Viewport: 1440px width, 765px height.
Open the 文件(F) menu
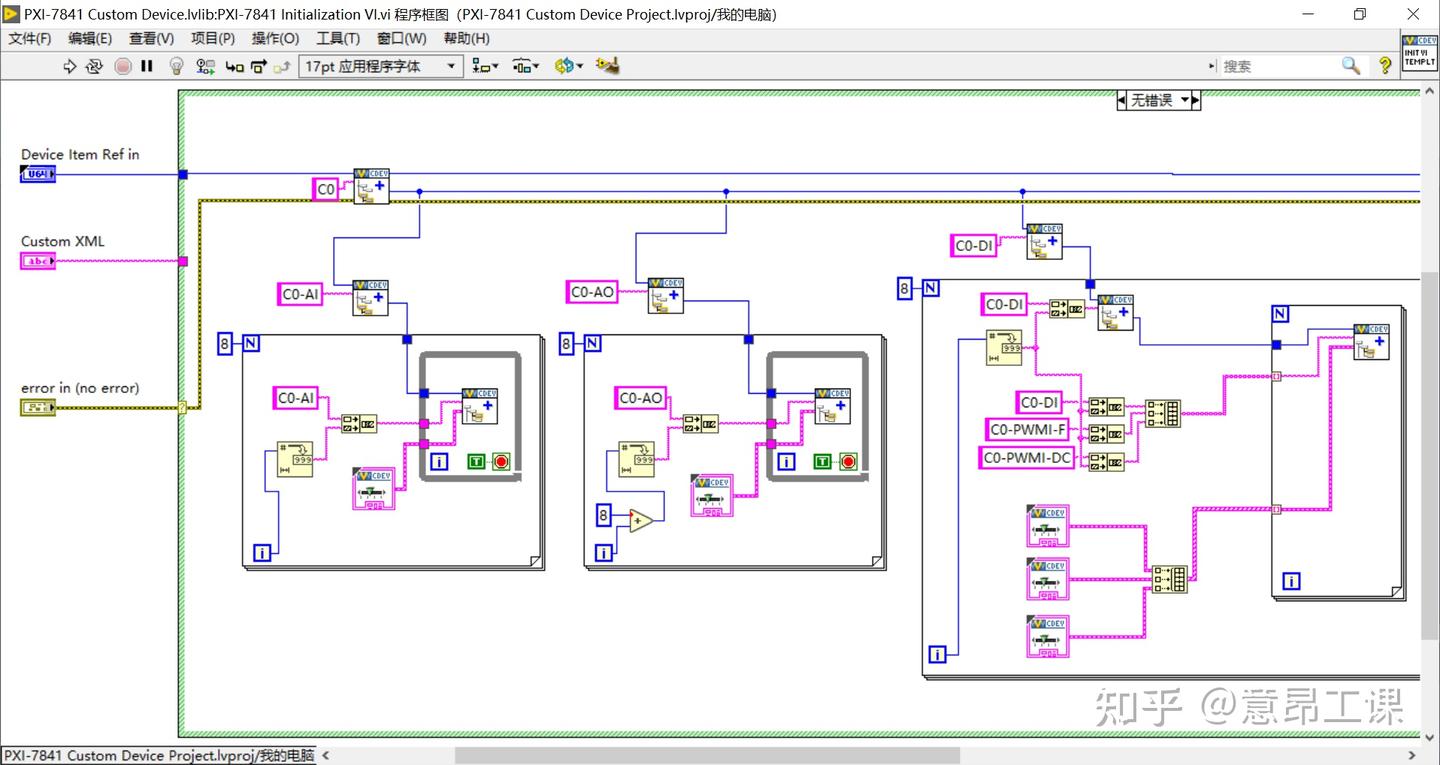pyautogui.click(x=30, y=38)
